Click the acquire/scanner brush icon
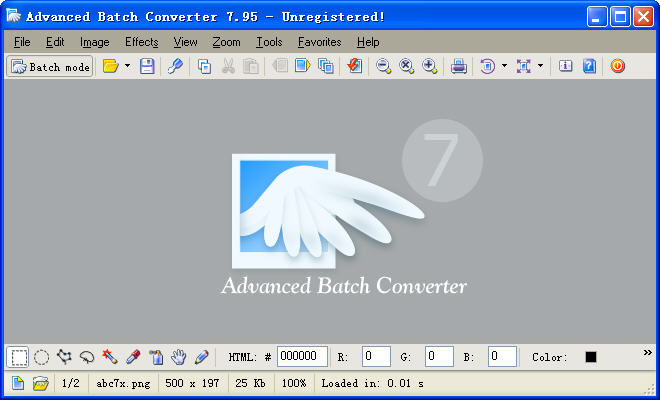Image resolution: width=660 pixels, height=400 pixels. [x=175, y=66]
